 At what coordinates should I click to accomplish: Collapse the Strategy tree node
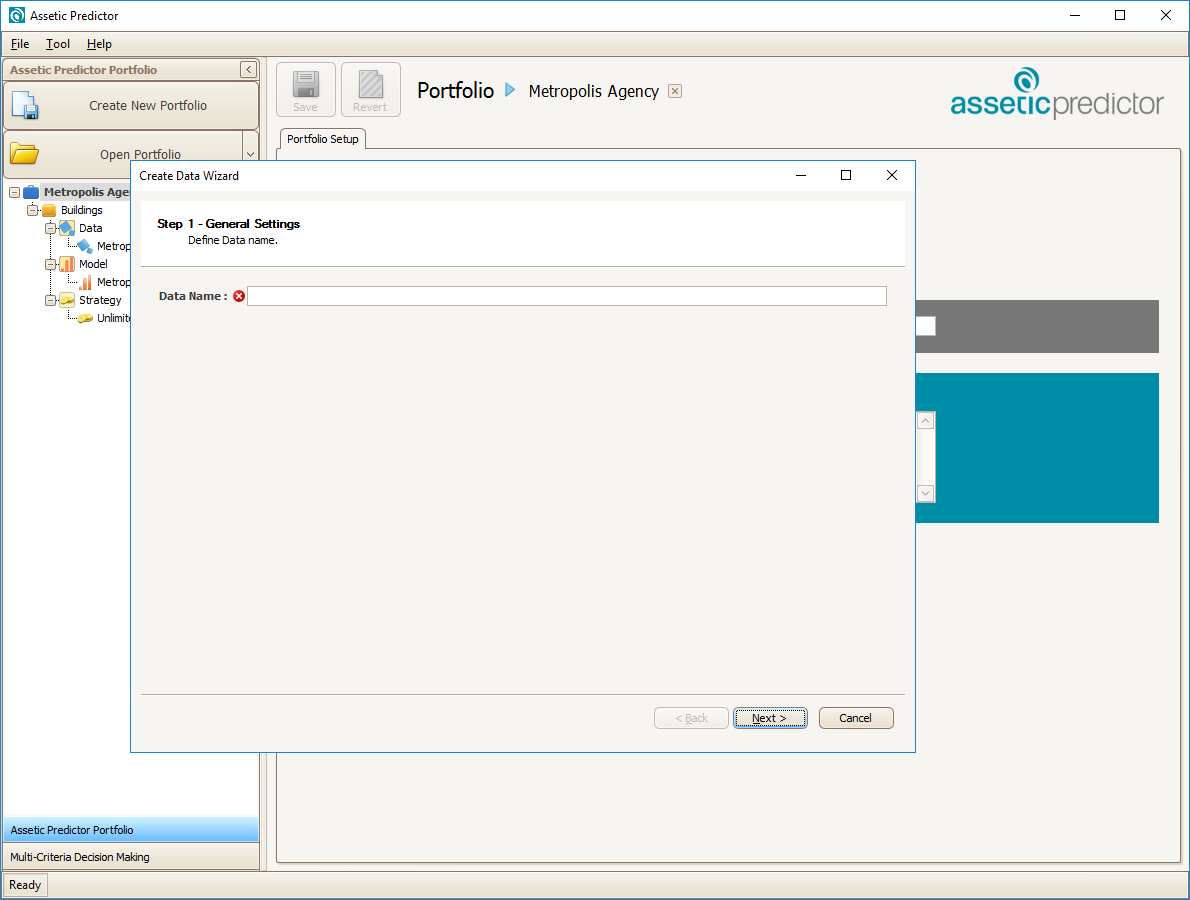(x=50, y=301)
